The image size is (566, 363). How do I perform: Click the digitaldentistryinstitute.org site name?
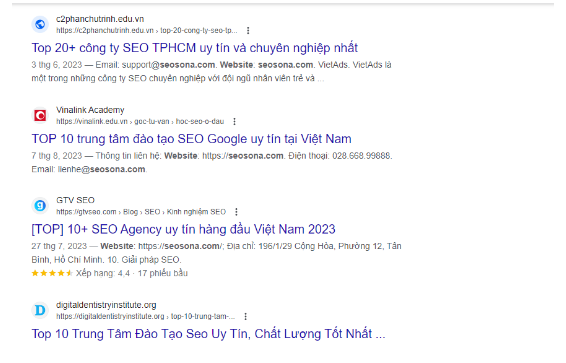[106, 305]
